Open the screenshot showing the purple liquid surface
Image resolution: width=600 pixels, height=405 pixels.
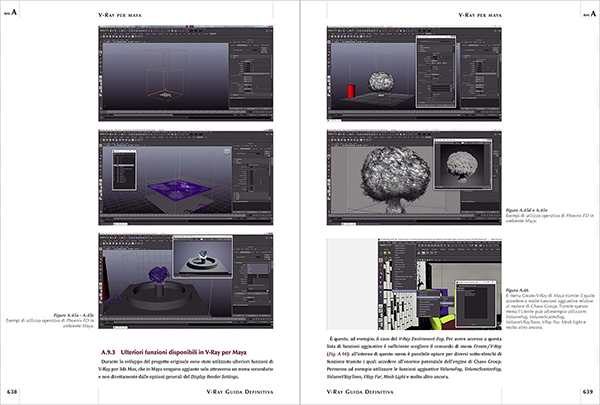point(186,177)
